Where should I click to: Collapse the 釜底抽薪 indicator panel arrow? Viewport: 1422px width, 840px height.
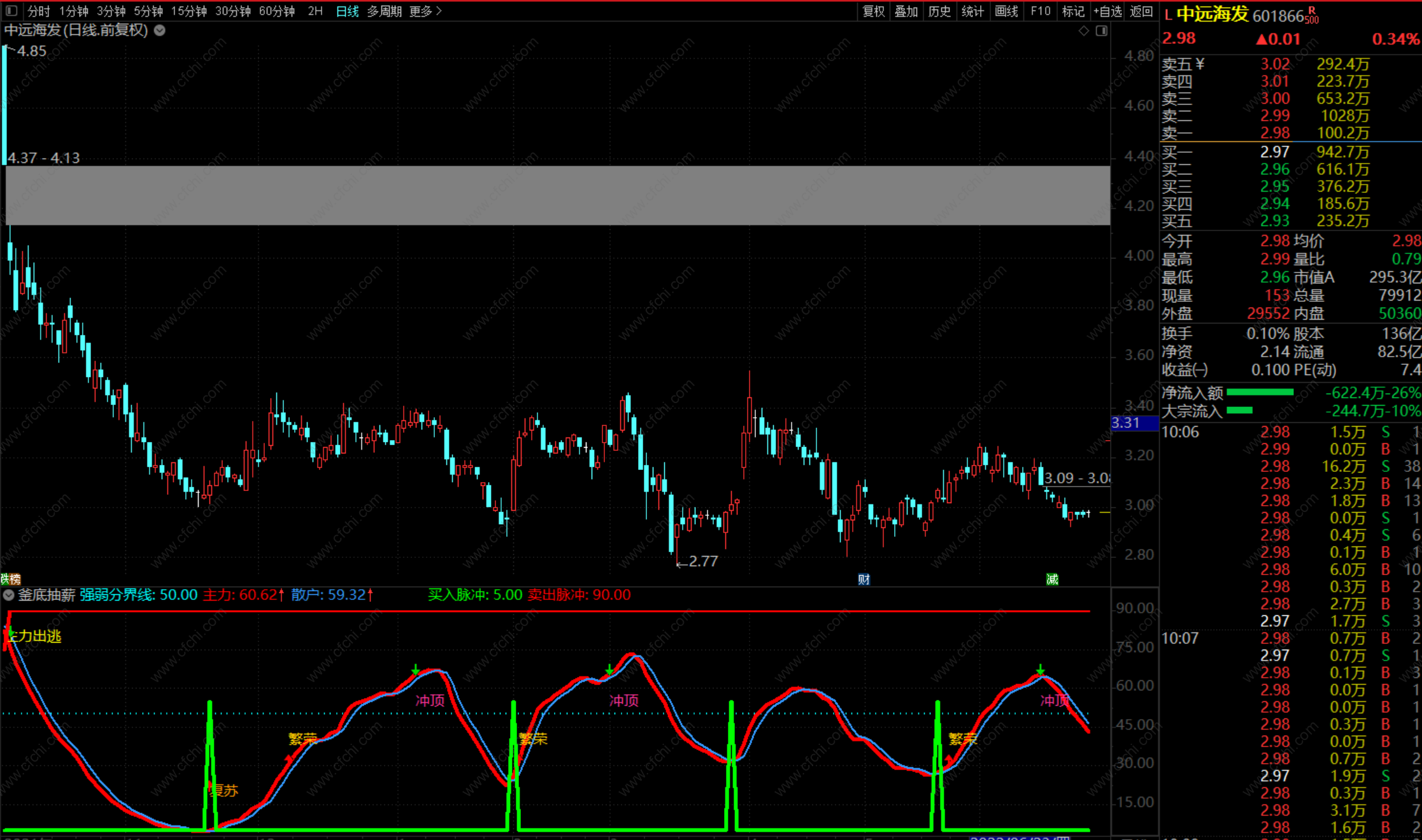pyautogui.click(x=8, y=595)
